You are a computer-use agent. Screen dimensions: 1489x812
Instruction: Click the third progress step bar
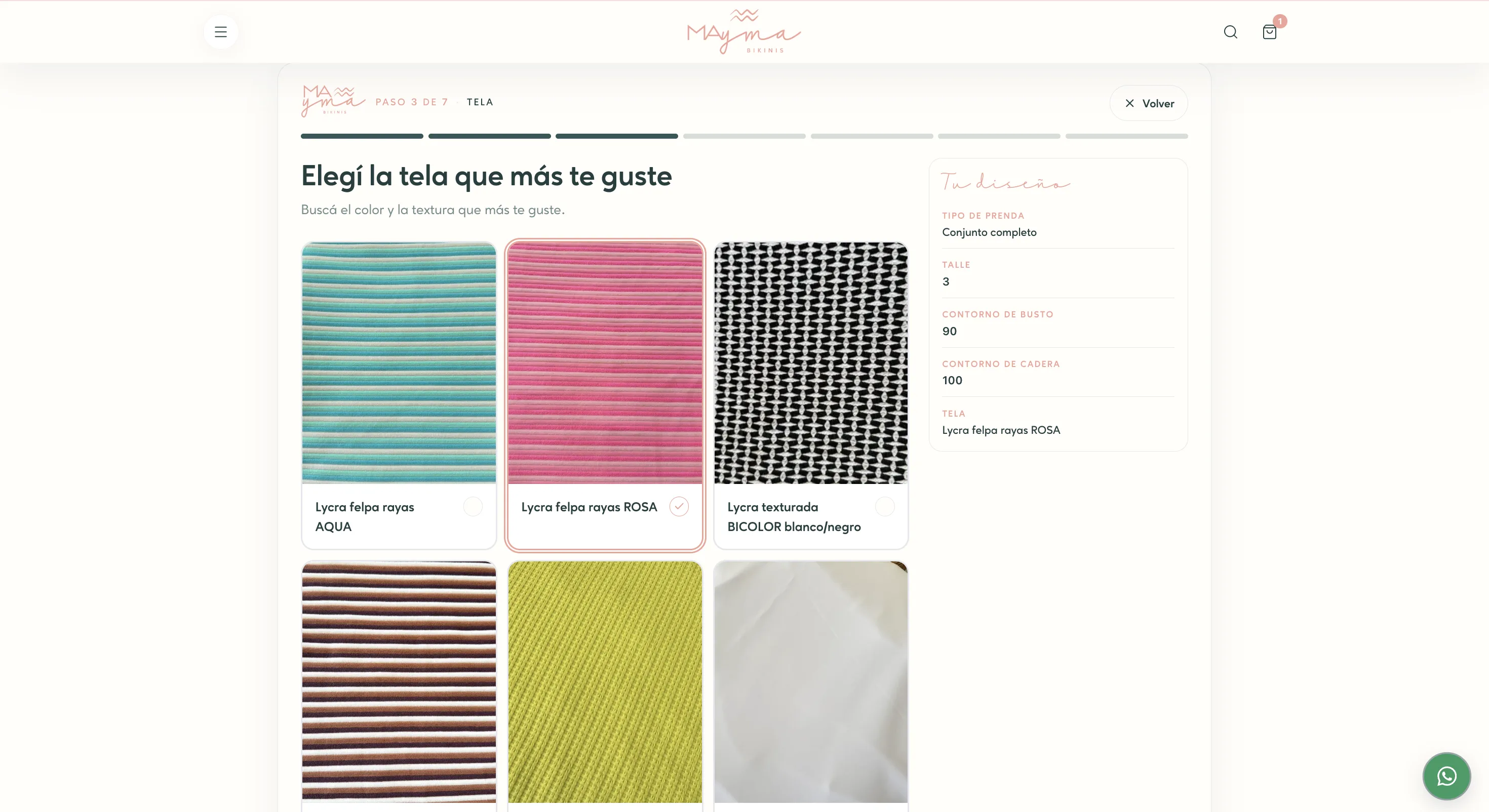[617, 136]
